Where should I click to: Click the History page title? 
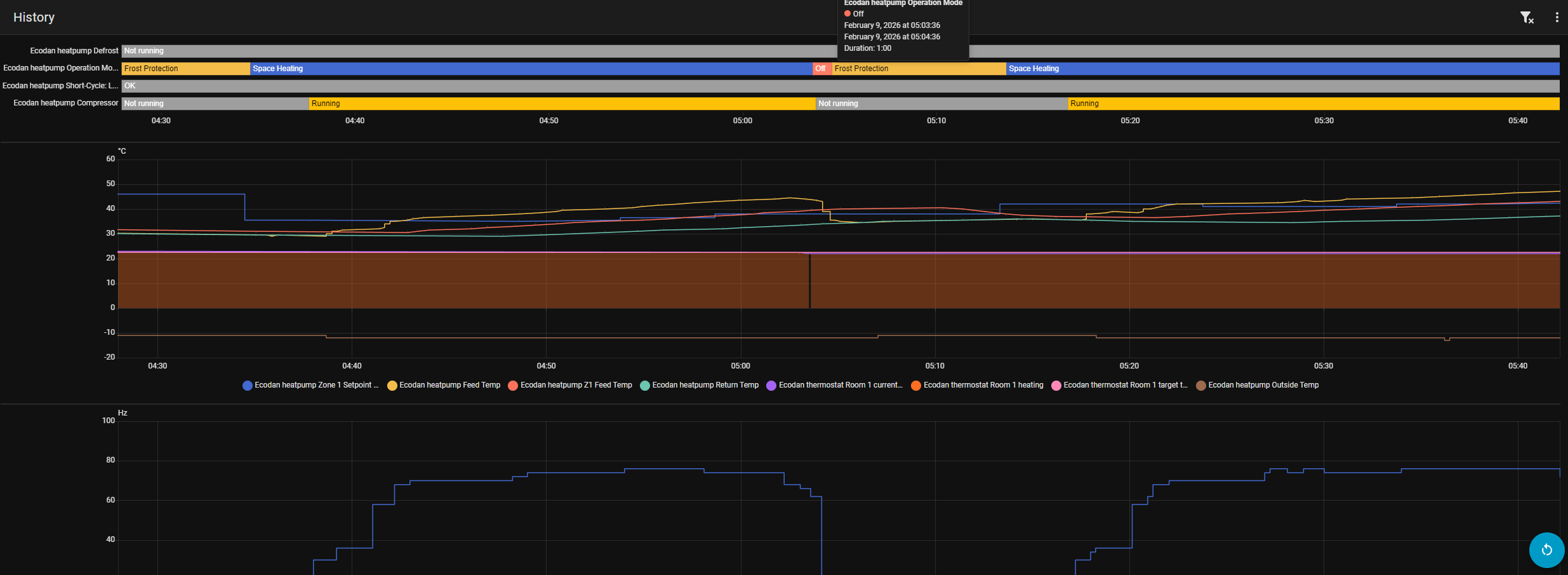click(34, 17)
